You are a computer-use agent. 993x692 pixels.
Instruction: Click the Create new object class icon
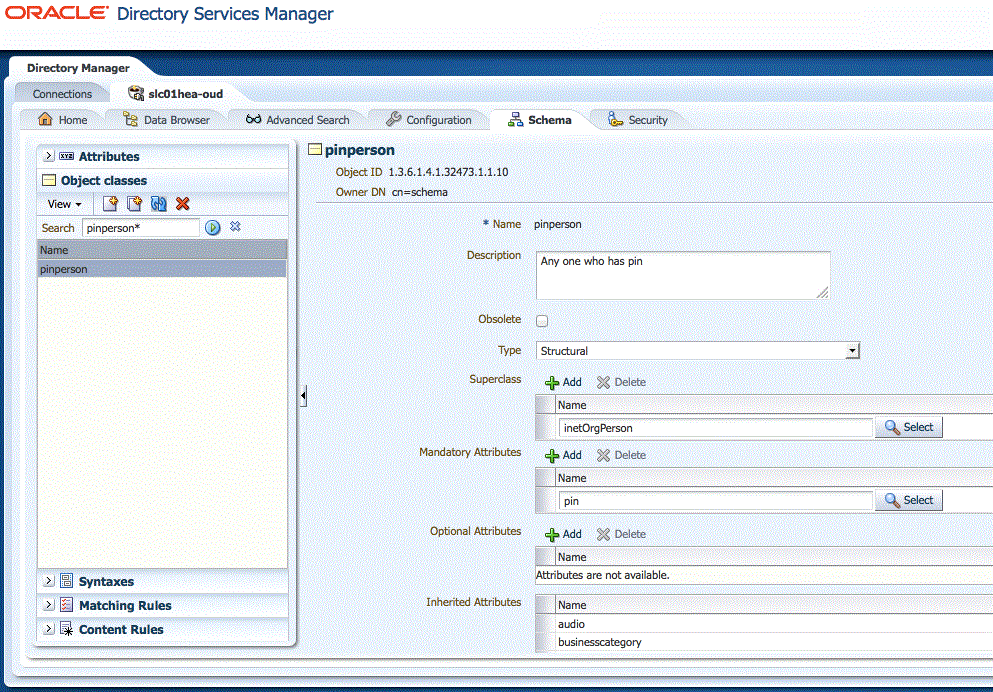[110, 204]
